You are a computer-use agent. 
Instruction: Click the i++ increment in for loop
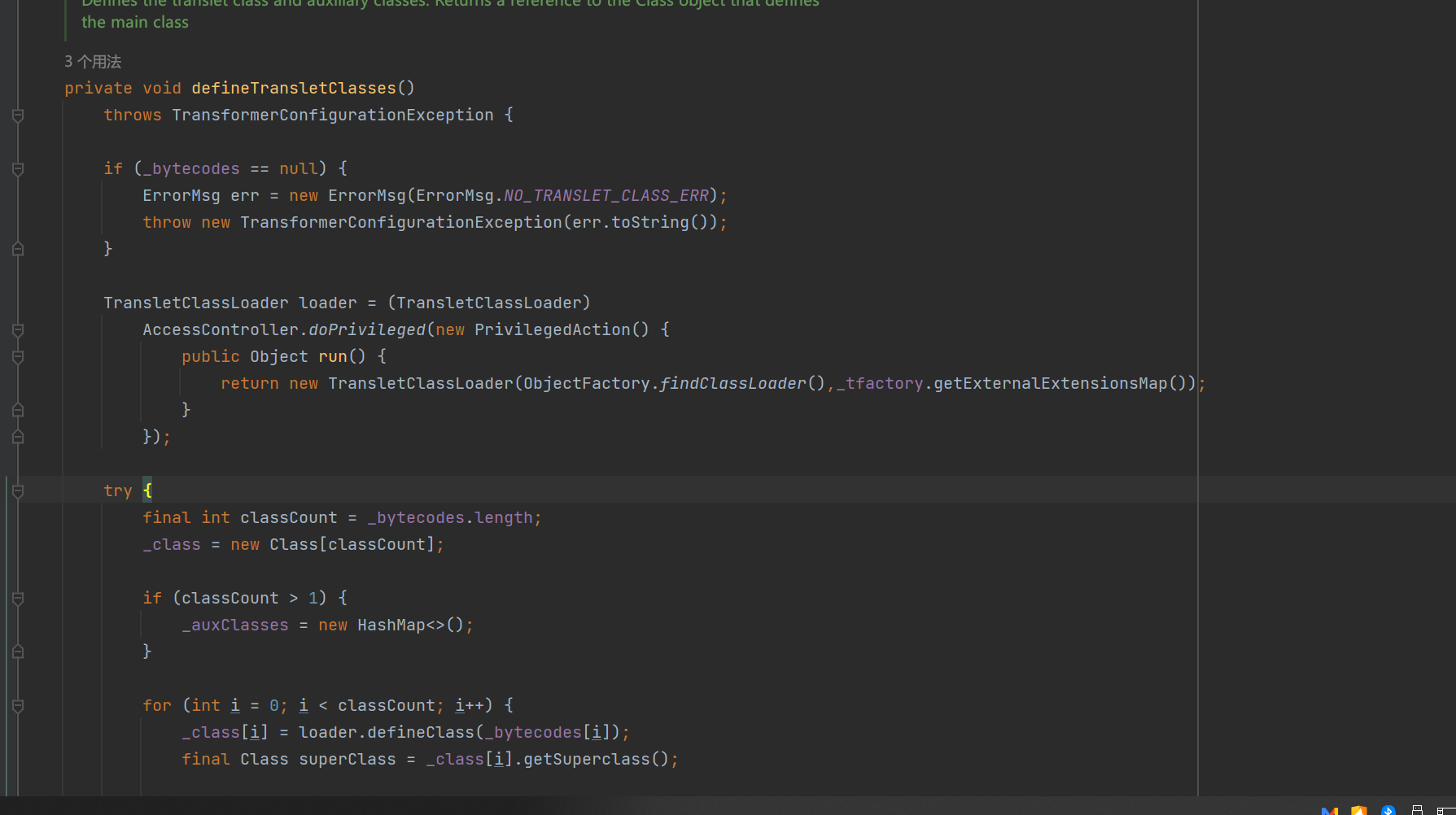(470, 705)
